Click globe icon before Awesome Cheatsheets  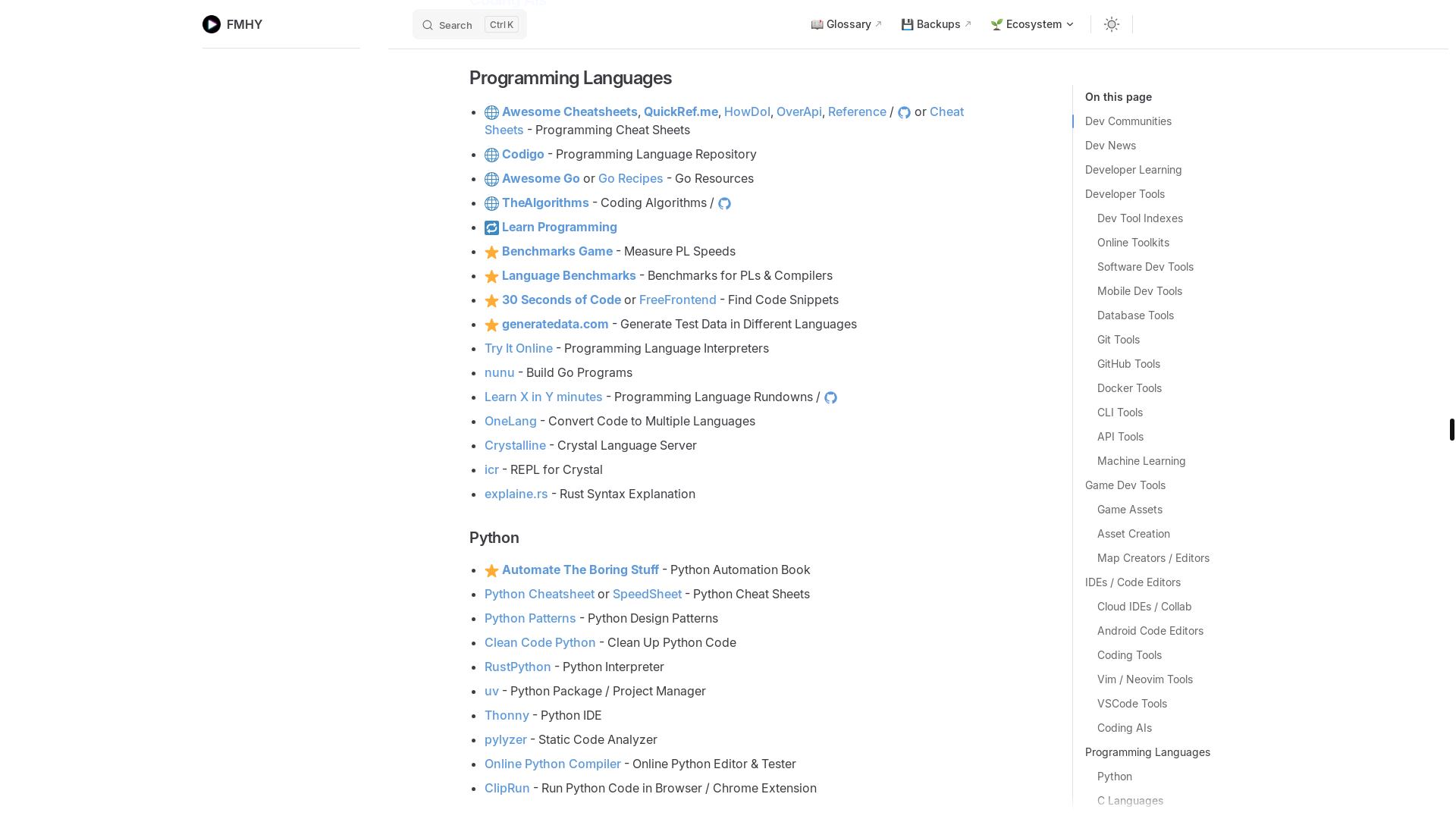(x=491, y=112)
